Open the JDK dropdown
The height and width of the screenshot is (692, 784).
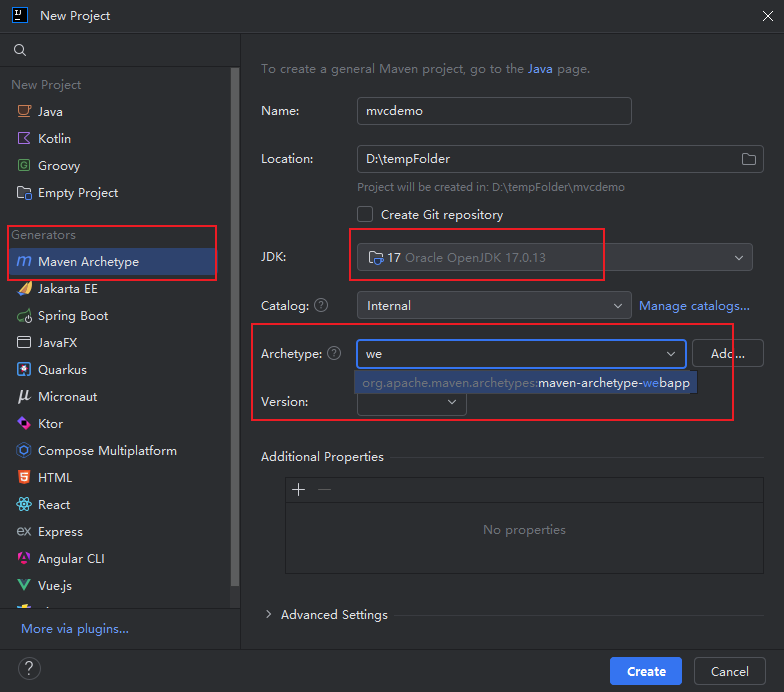pyautogui.click(x=554, y=257)
